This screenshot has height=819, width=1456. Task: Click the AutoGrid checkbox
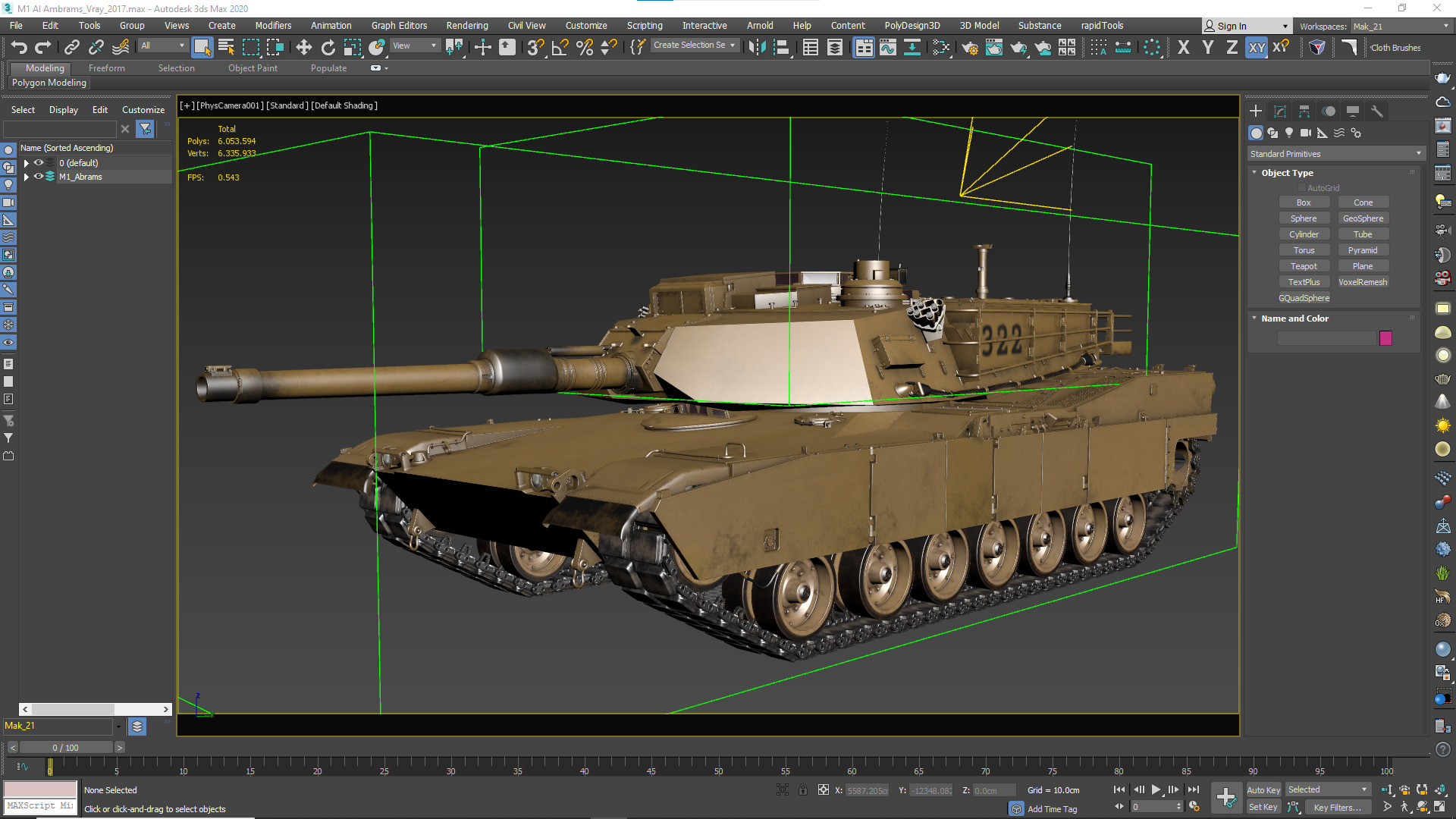click(1302, 188)
